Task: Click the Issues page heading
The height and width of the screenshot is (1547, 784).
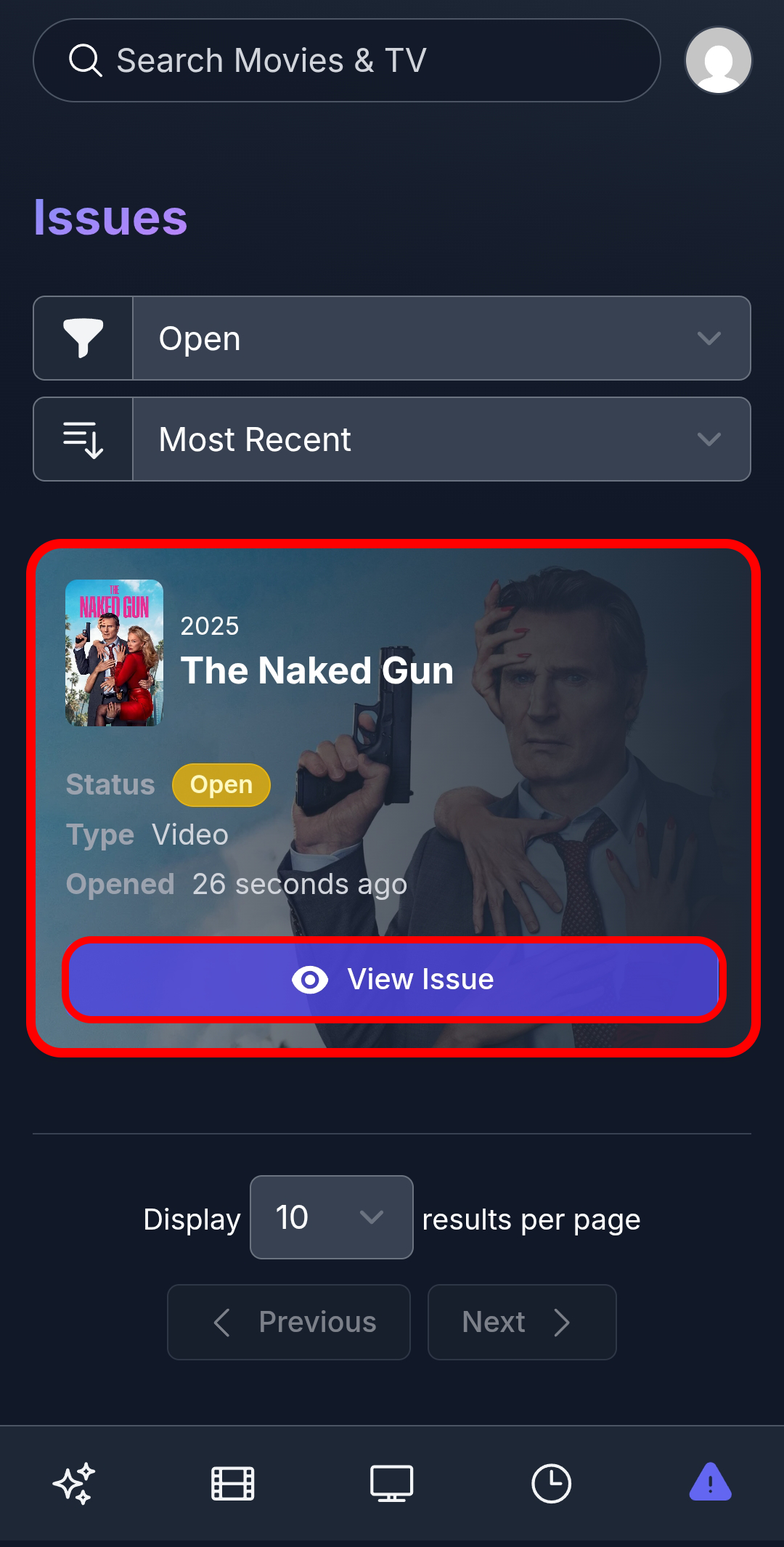Action: point(110,217)
